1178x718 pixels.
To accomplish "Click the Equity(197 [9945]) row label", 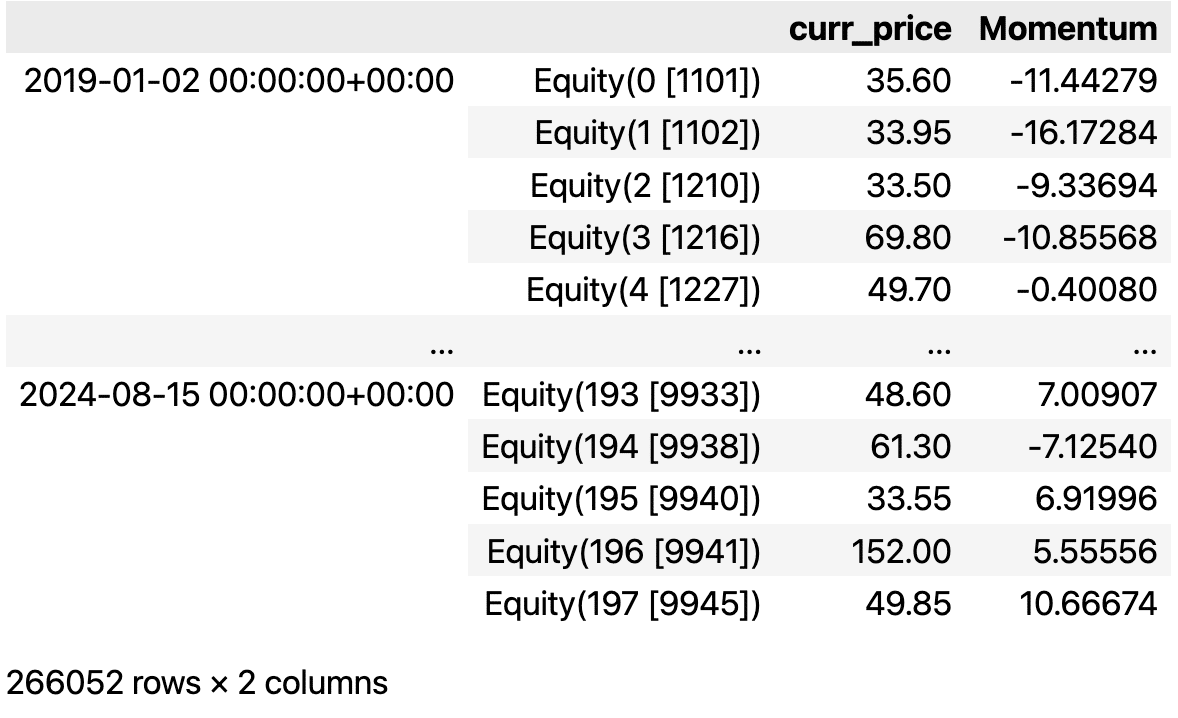I will [622, 604].
